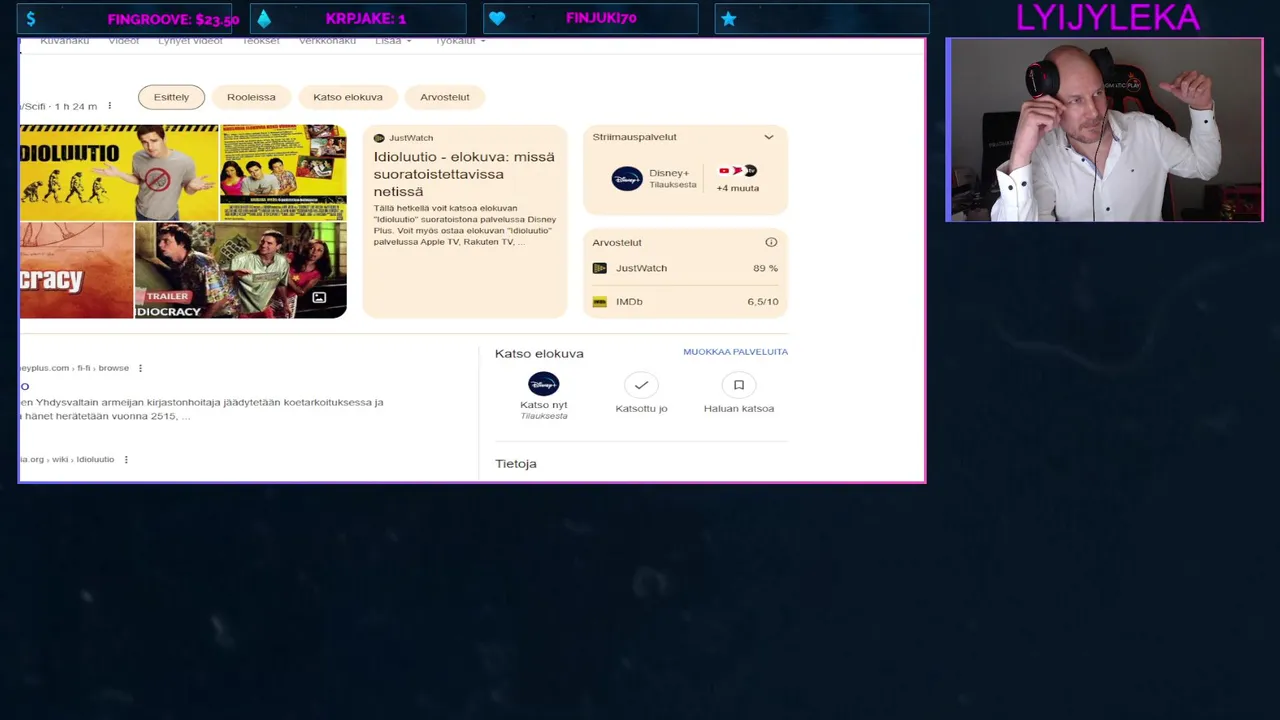Open the info icon beside Arvostelut
Viewport: 1280px width, 720px height.
point(771,242)
